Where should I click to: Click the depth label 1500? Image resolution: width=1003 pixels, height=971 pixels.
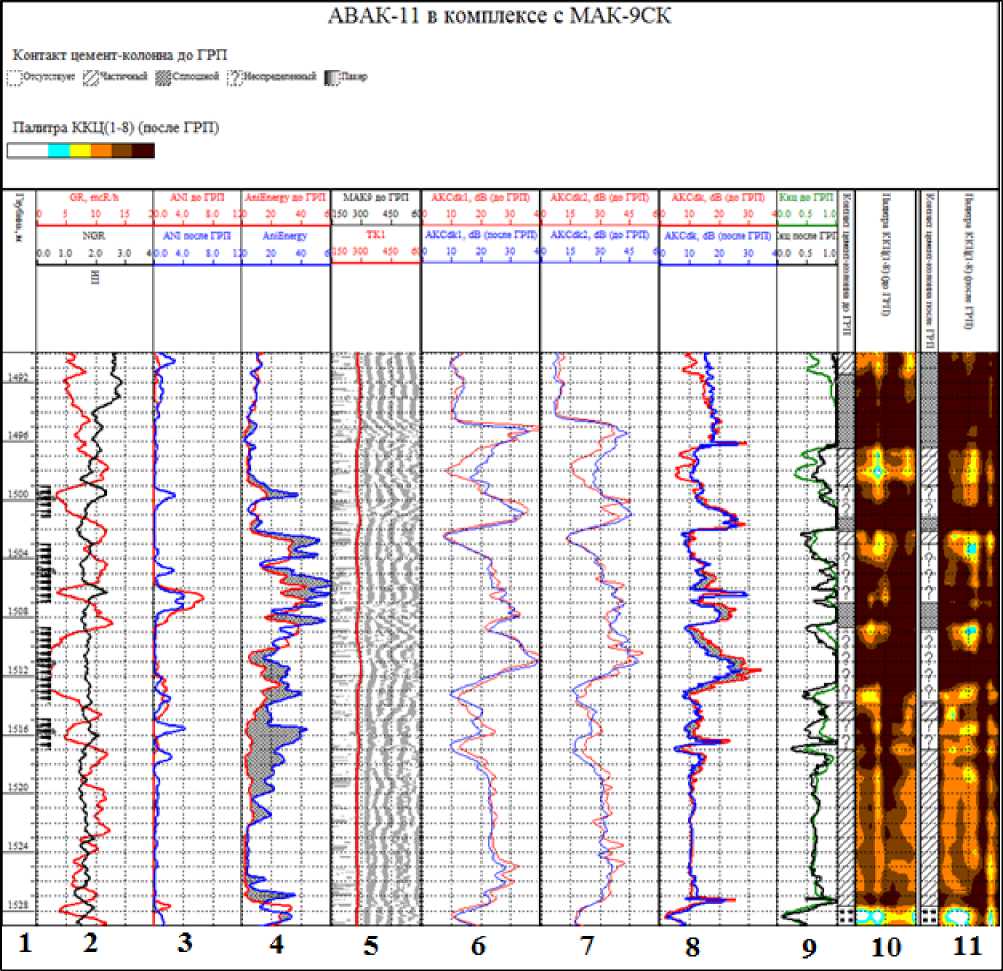(x=17, y=494)
